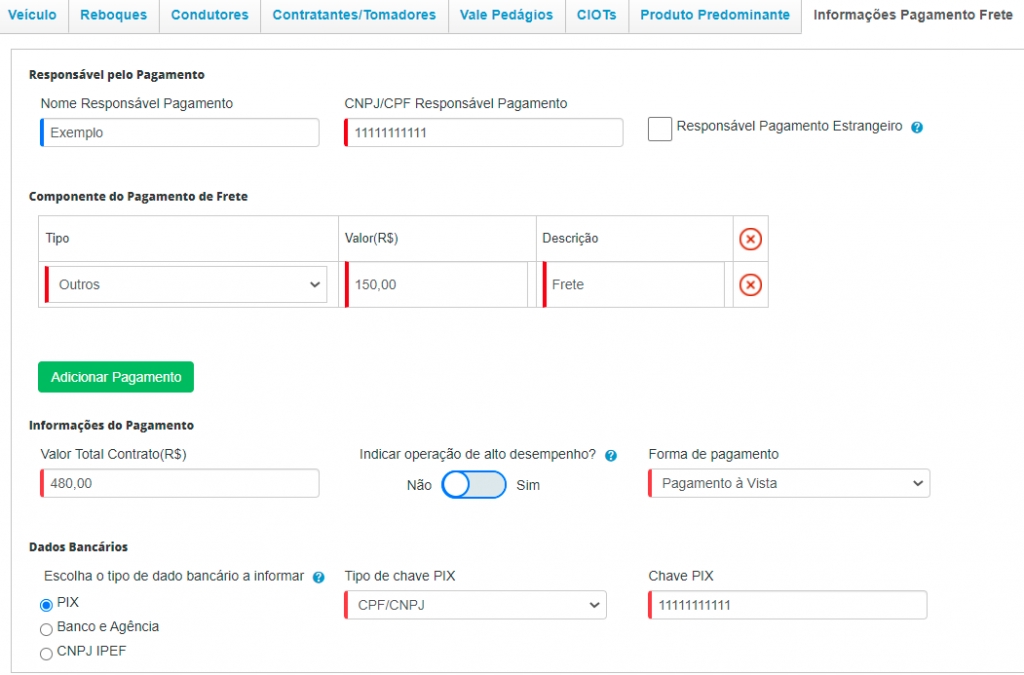The width and height of the screenshot is (1024, 675).
Task: Open help for tipo de dado bancário
Action: 319,578
